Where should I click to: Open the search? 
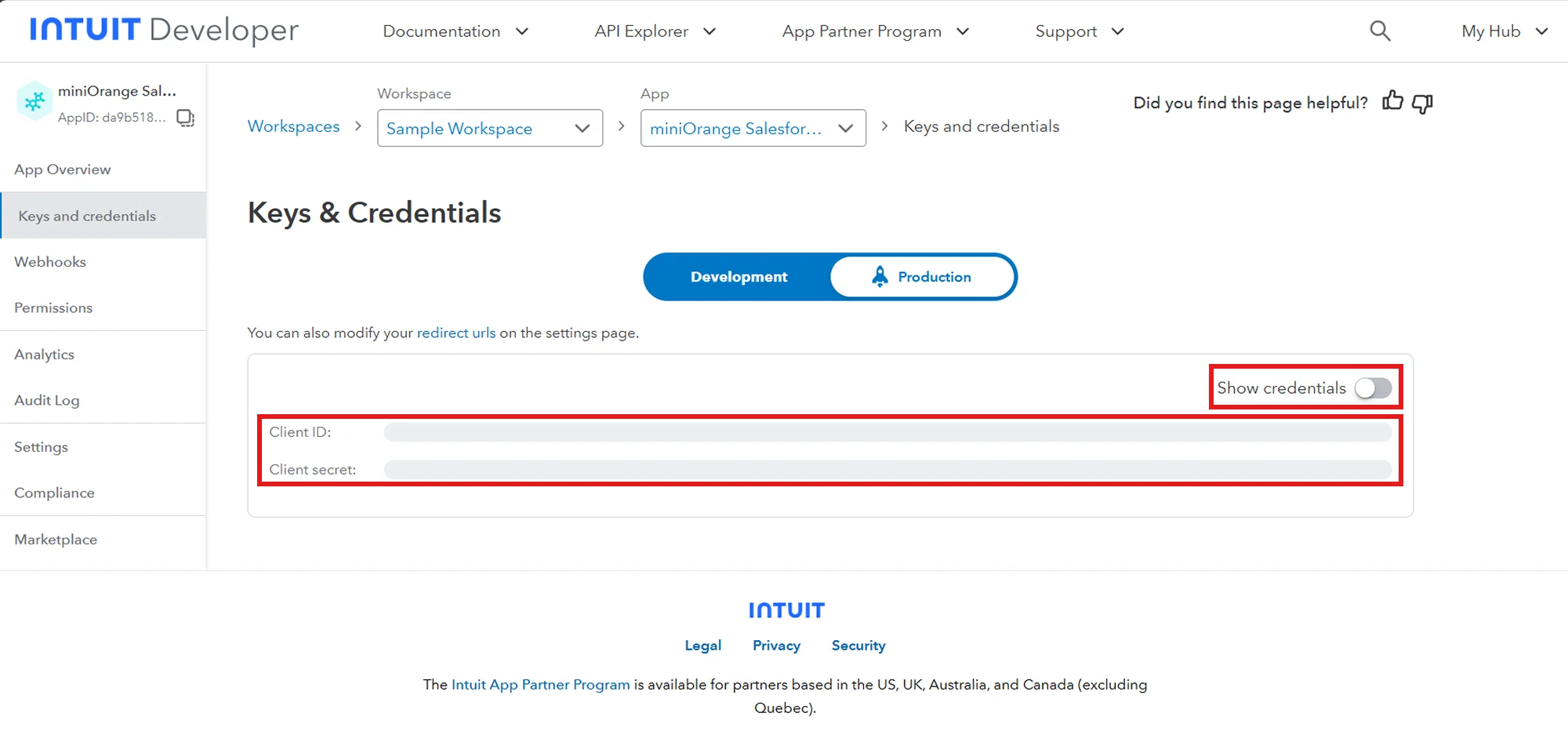(x=1380, y=31)
